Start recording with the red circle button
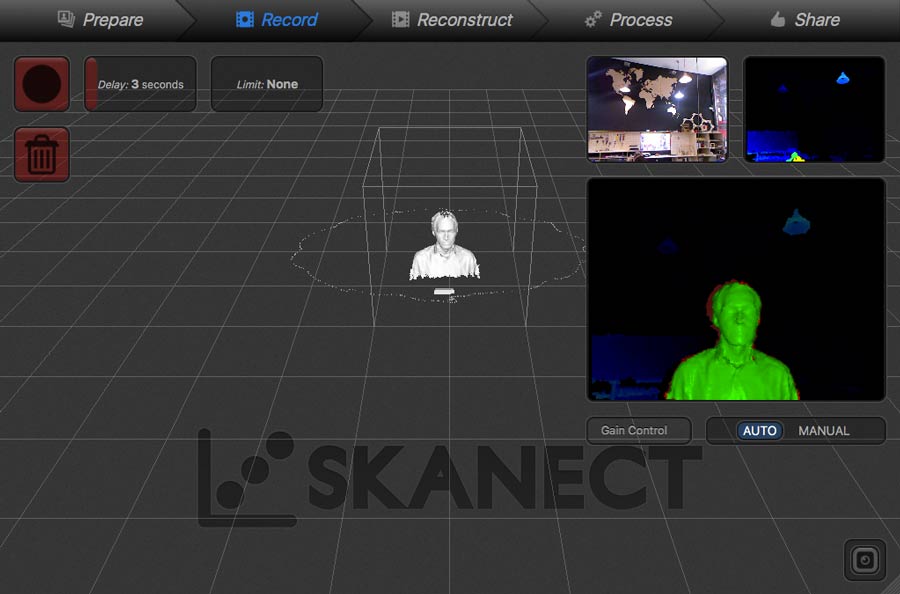Screen dimensions: 900x594 (42, 84)
